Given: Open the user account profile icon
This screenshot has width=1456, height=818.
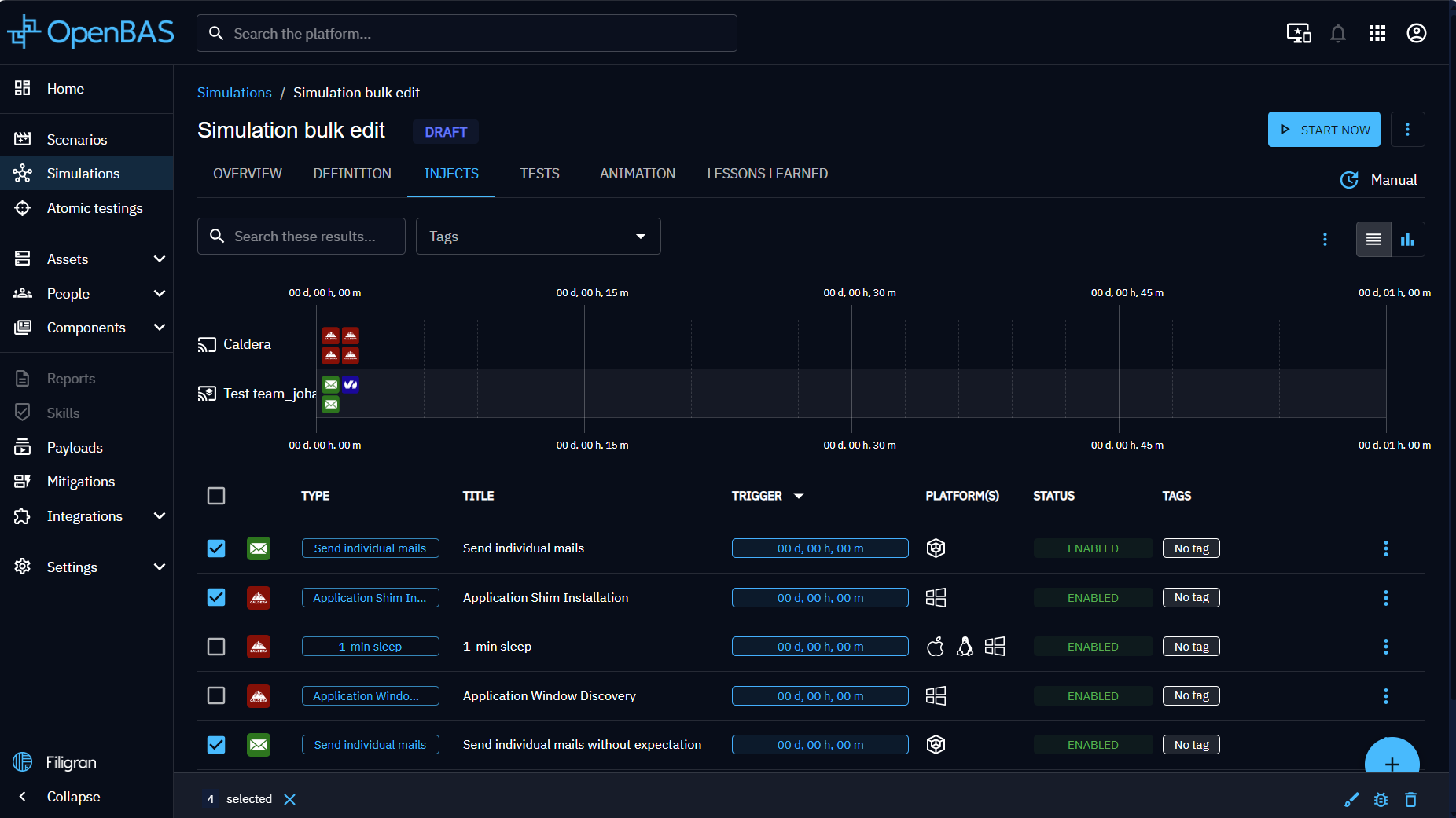Looking at the screenshot, I should pyautogui.click(x=1416, y=33).
